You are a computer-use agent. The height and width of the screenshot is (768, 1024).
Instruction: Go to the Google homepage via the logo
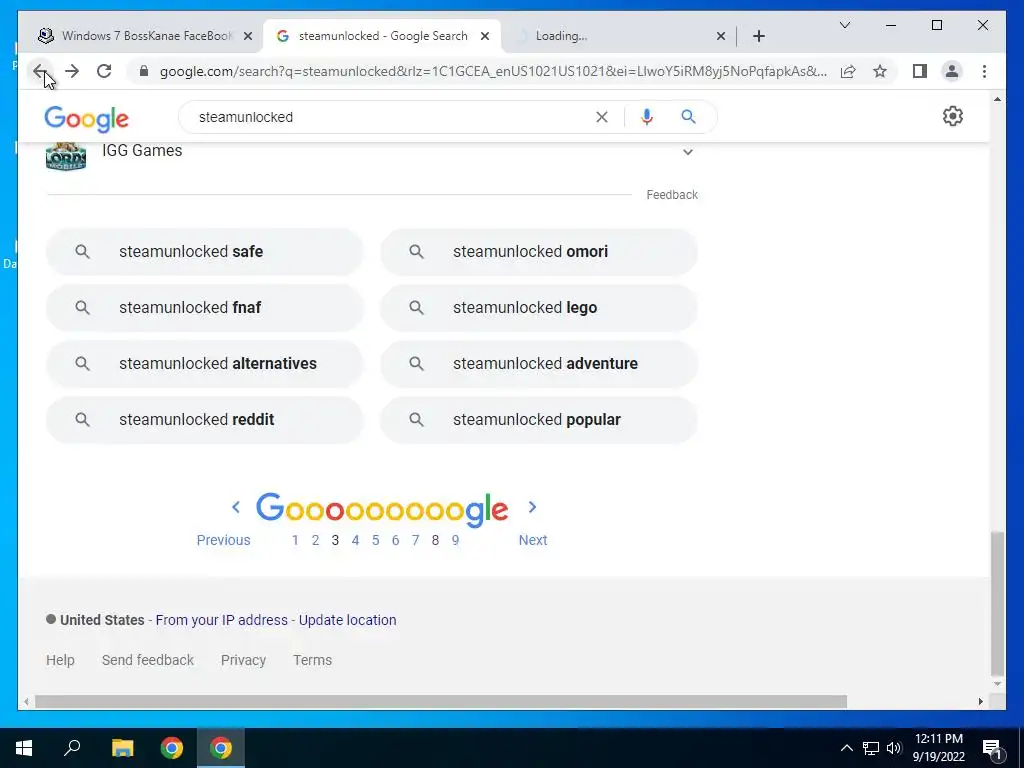tap(86, 119)
